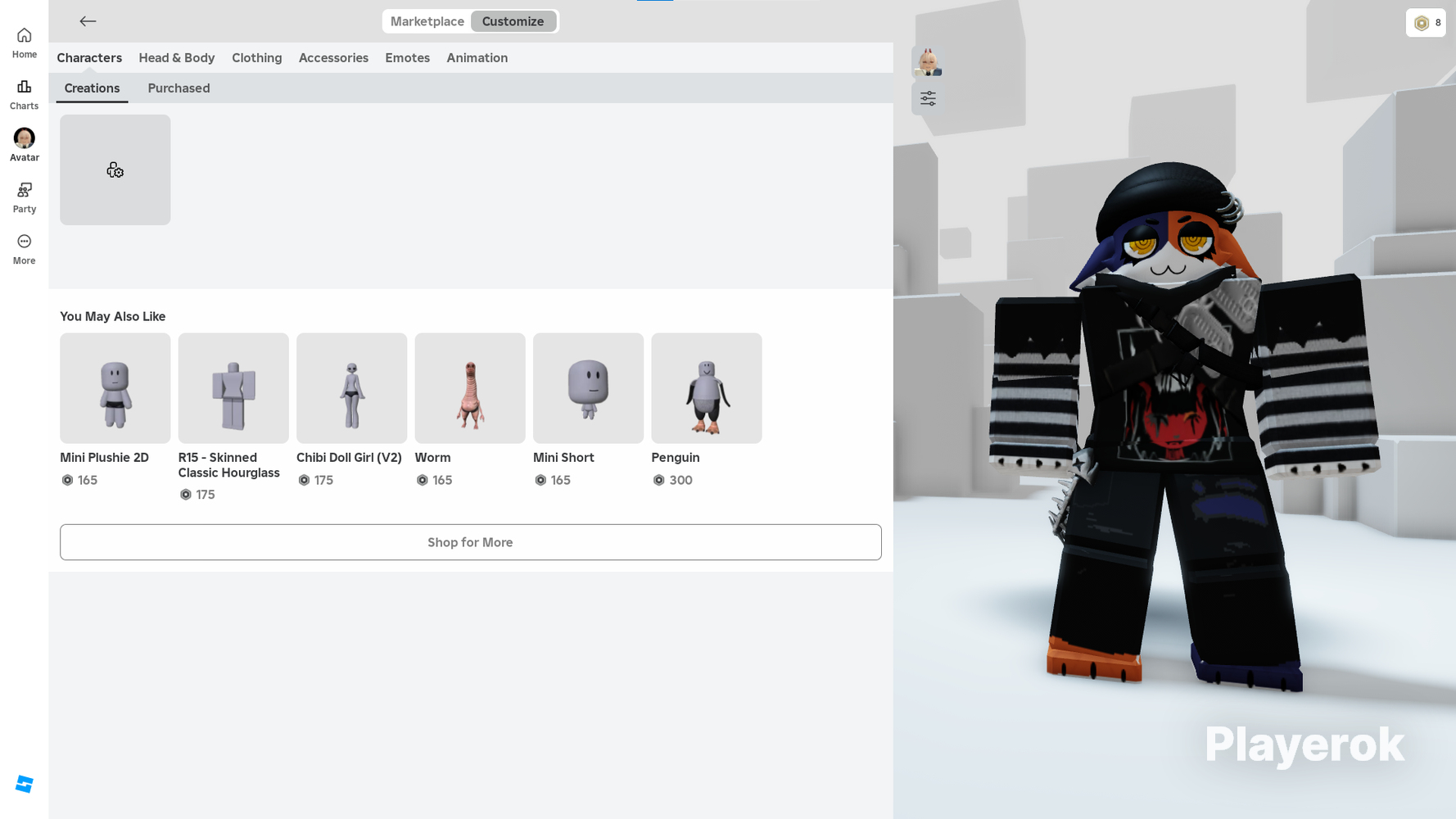Select the Head & Body tab
The width and height of the screenshot is (1456, 819).
coord(177,58)
